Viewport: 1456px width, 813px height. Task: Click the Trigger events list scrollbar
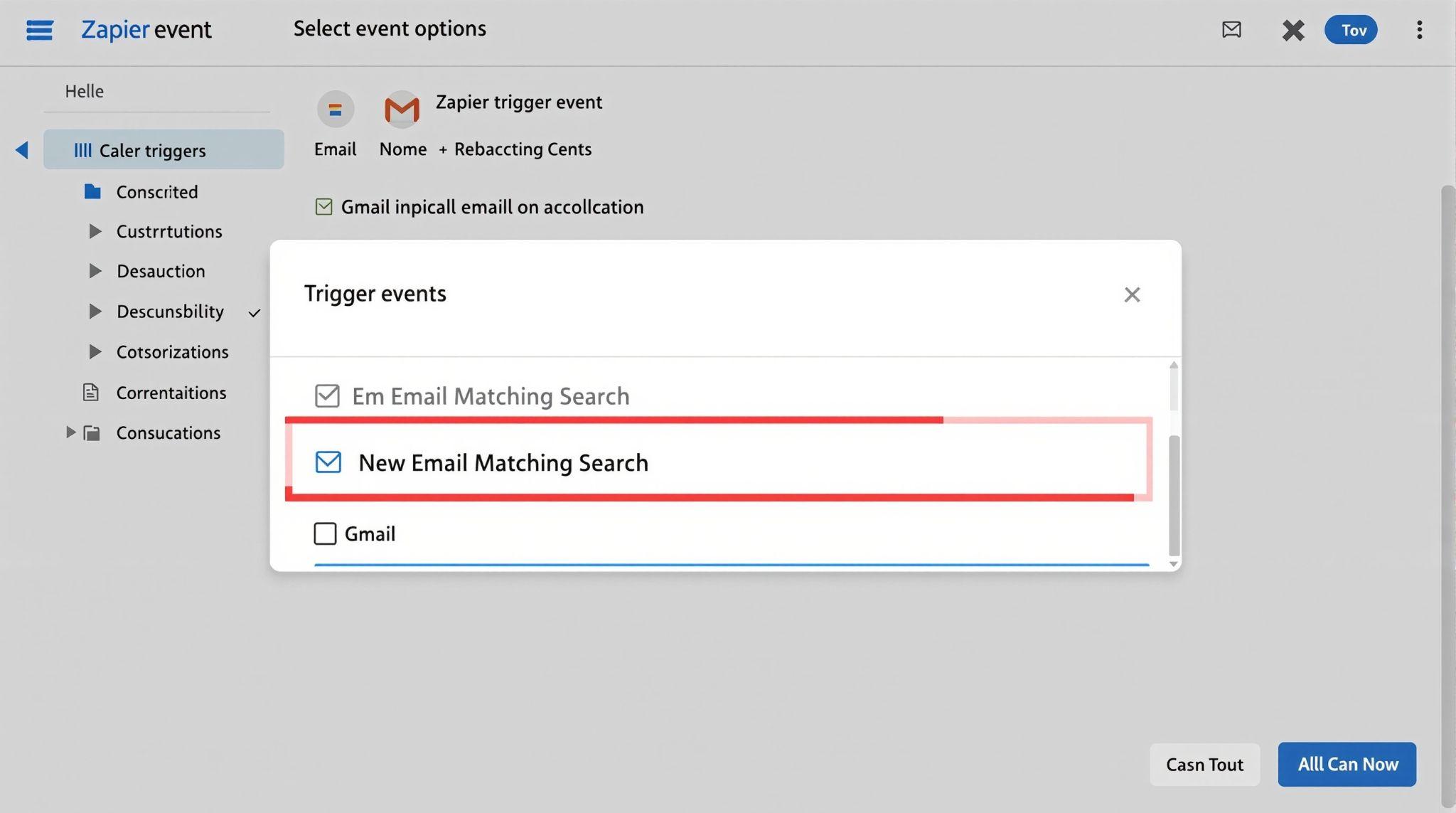[1174, 494]
